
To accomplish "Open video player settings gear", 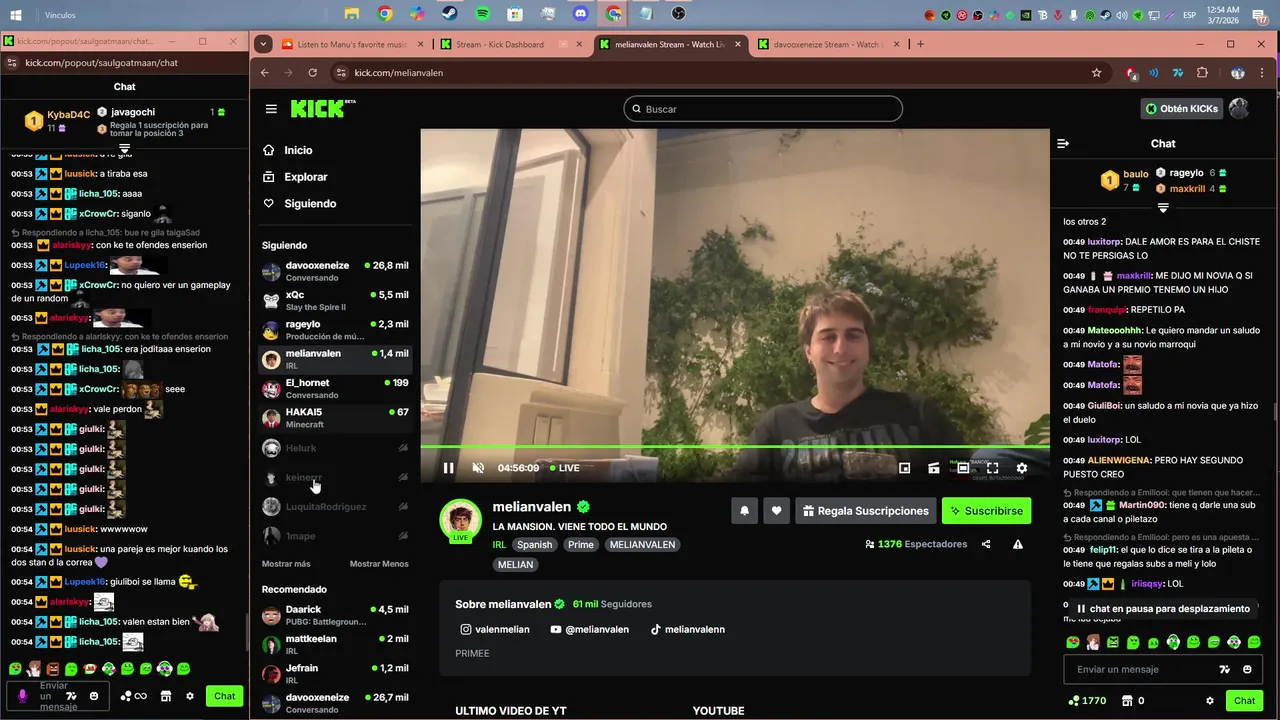I will [1021, 468].
